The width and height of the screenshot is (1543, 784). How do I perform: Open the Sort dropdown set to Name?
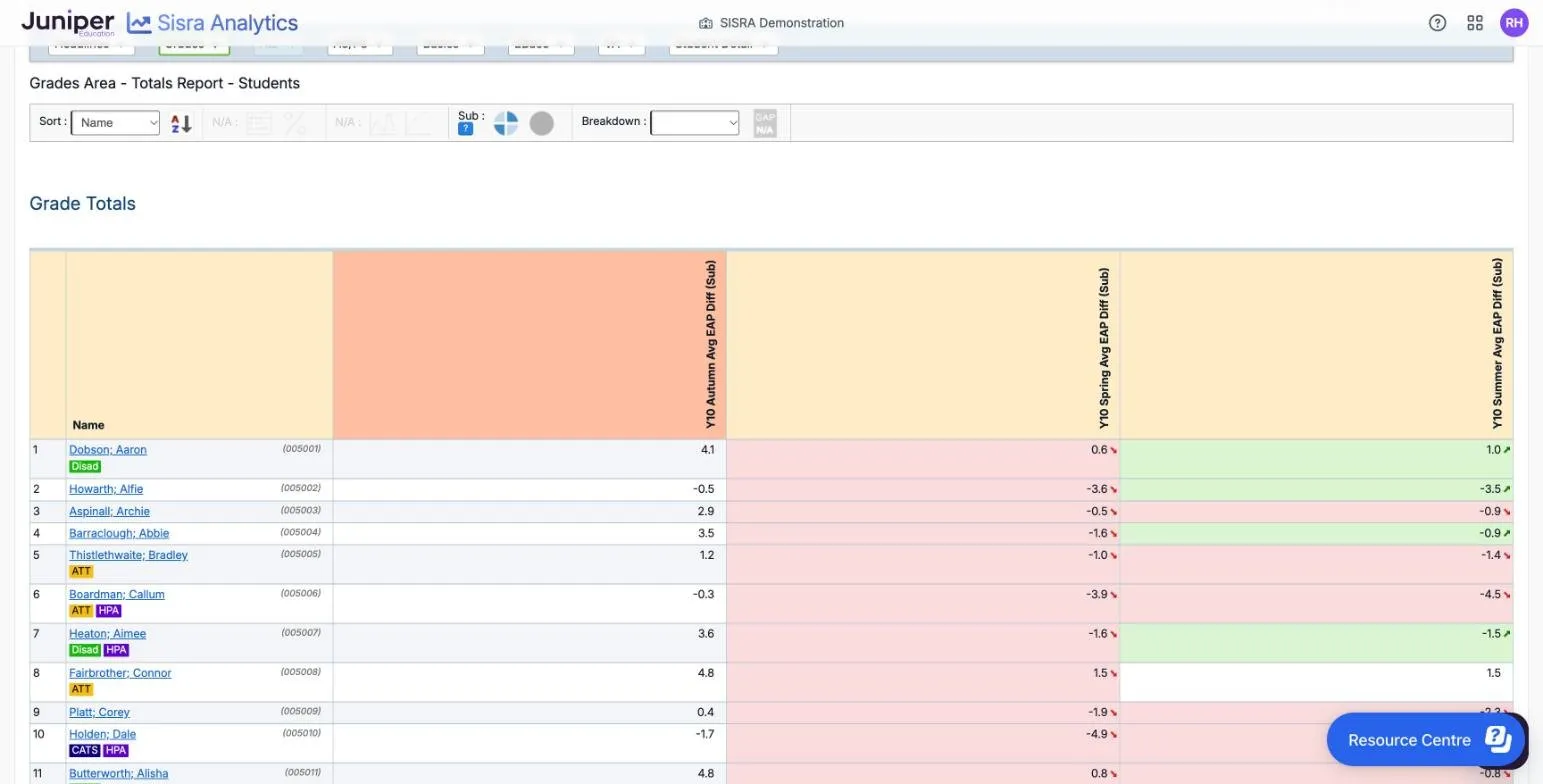[115, 123]
